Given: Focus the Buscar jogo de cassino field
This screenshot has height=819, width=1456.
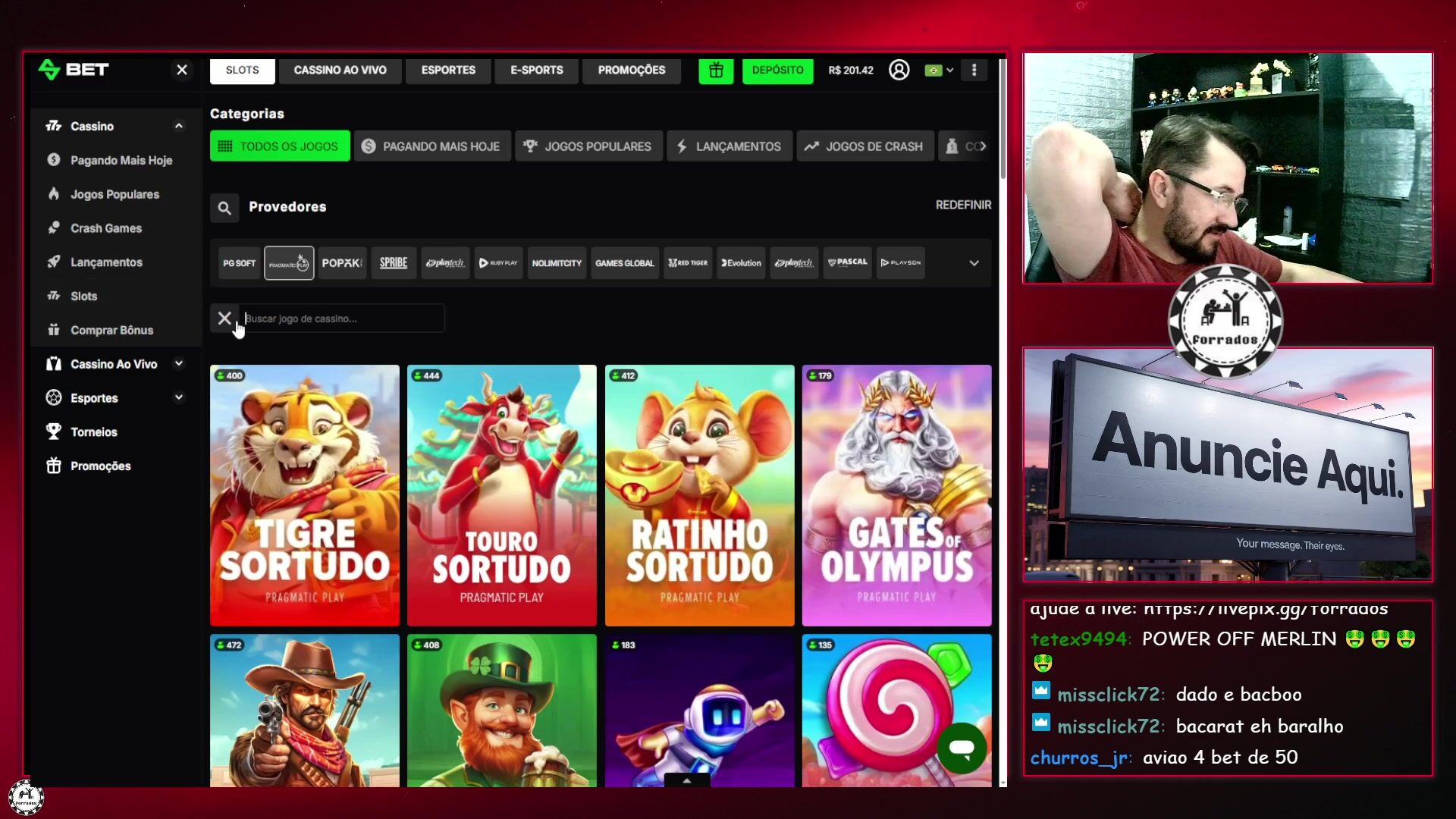Looking at the screenshot, I should point(343,318).
